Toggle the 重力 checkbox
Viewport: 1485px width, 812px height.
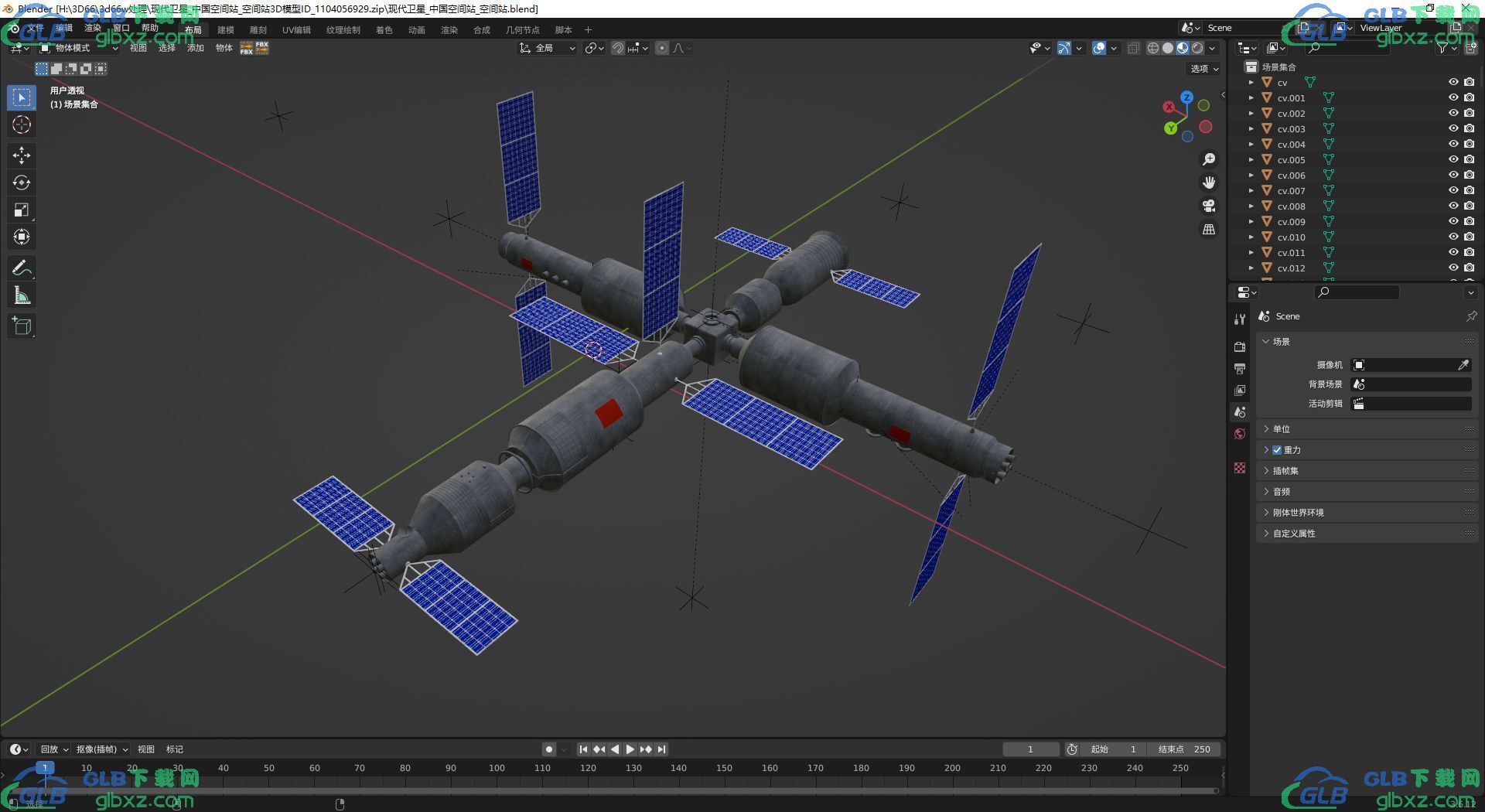(x=1277, y=450)
